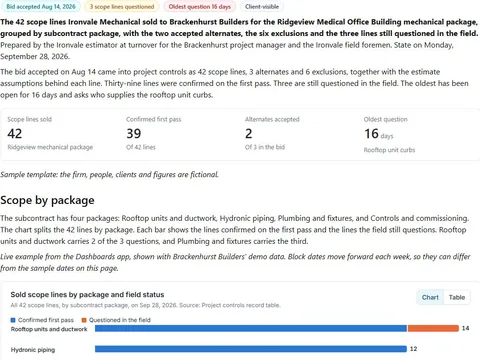
Task: Click the 'Rooftop unit curbs' caption under Oldest question
Action: tap(389, 150)
